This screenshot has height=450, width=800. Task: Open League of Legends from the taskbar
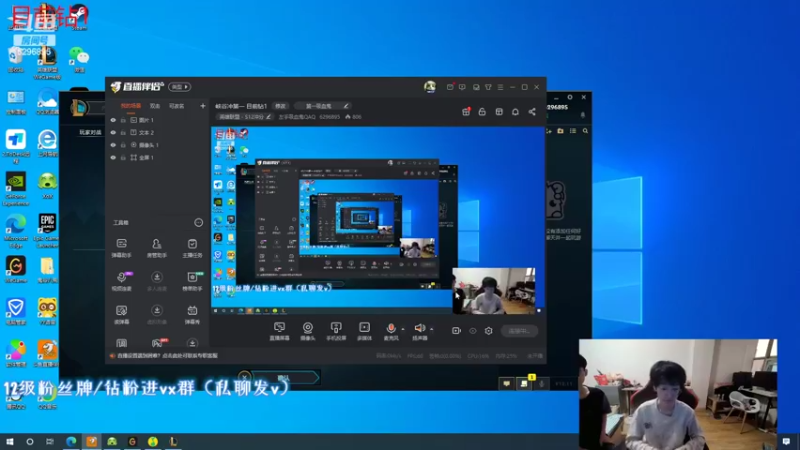click(x=173, y=441)
